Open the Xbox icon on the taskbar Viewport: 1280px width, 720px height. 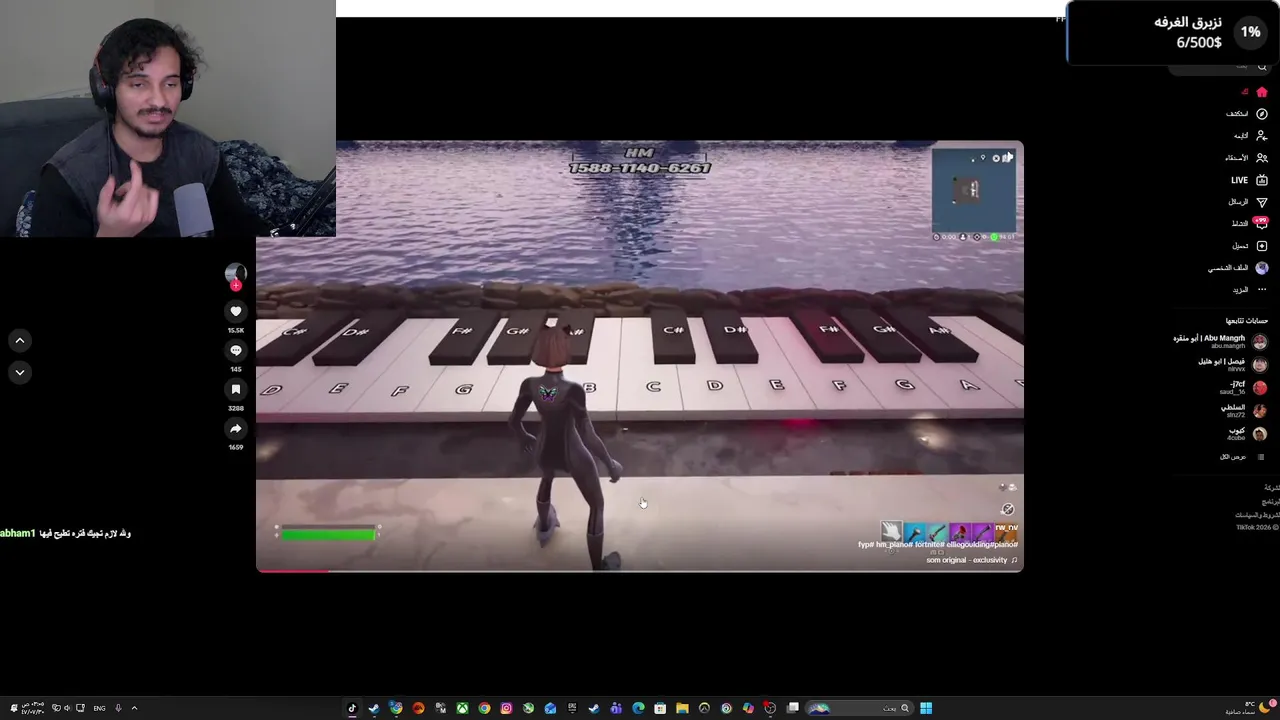462,708
